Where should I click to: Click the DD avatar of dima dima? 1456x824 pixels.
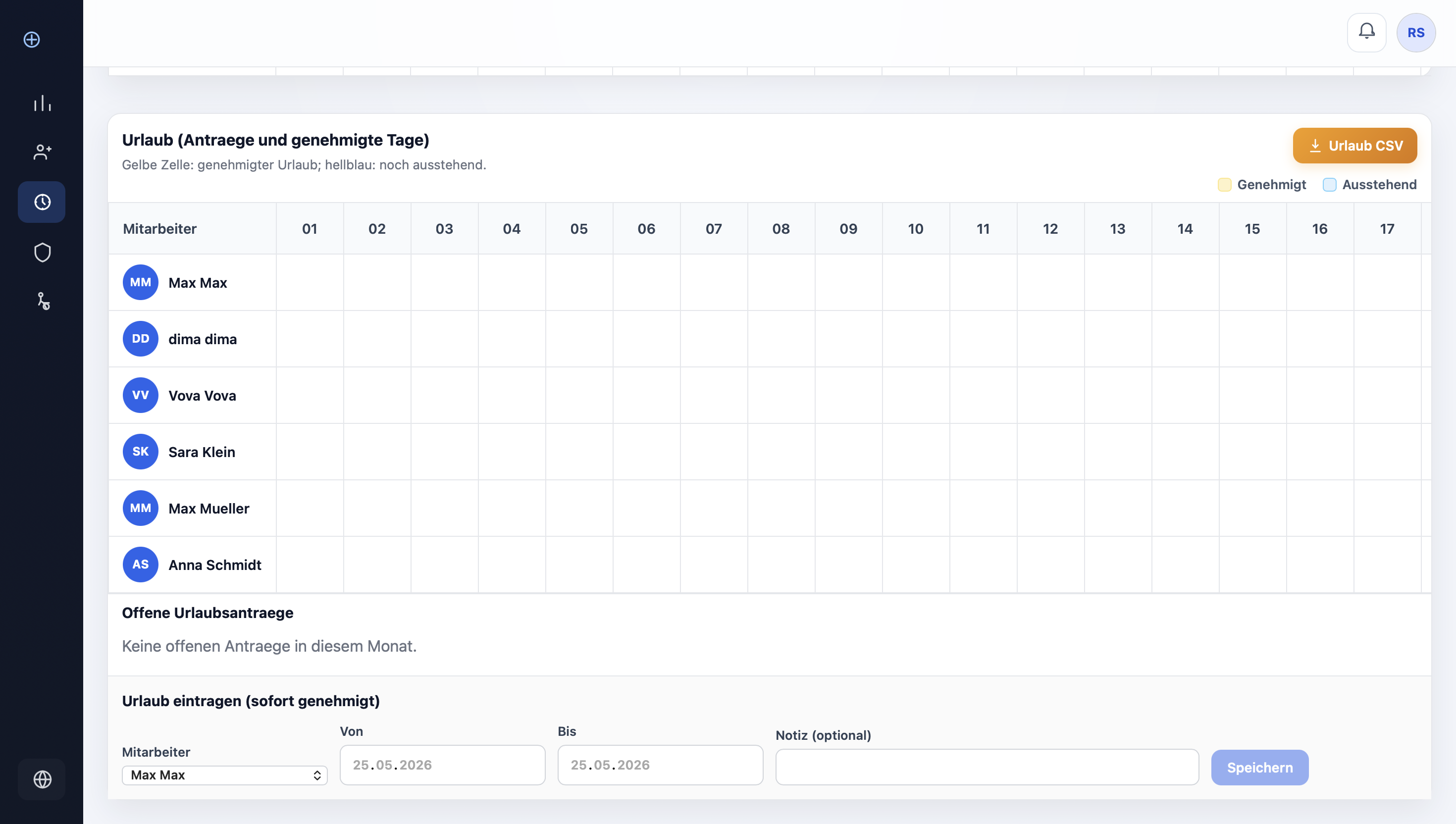pos(140,338)
